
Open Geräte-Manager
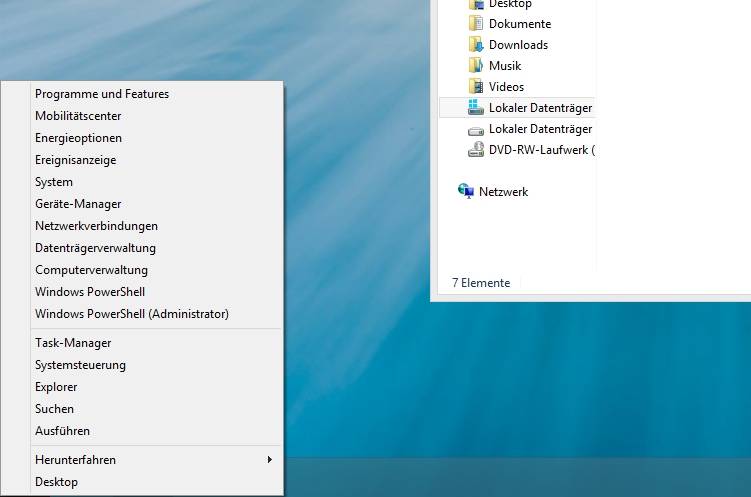[157, 204]
